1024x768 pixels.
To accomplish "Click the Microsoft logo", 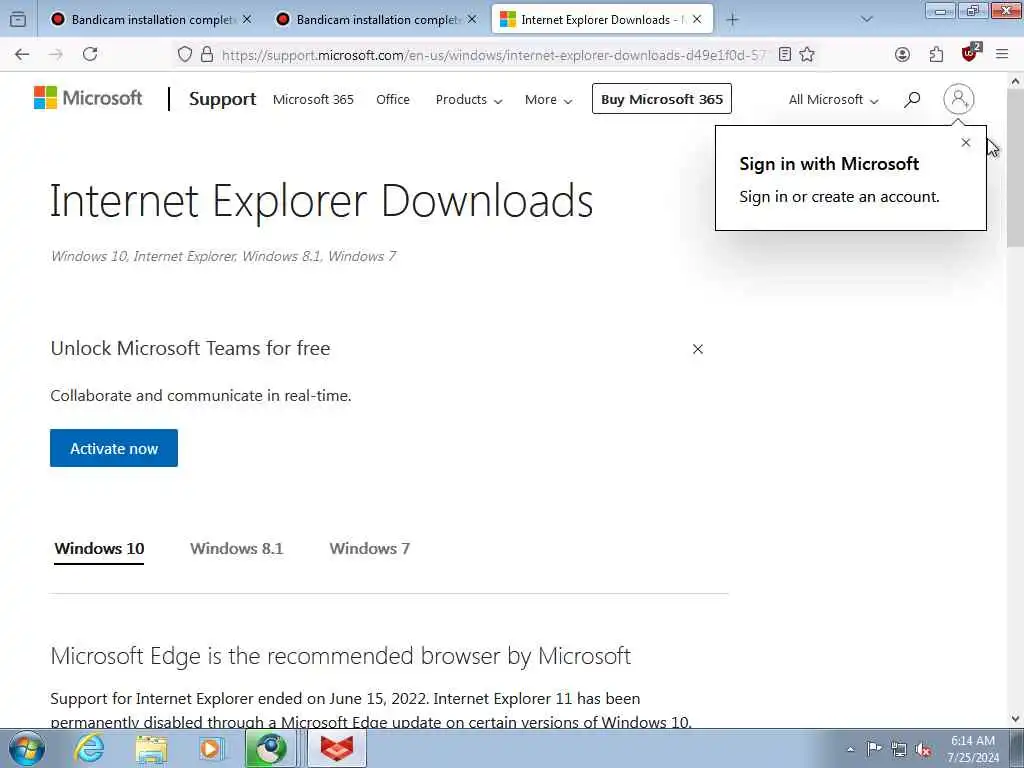I will 88,99.
